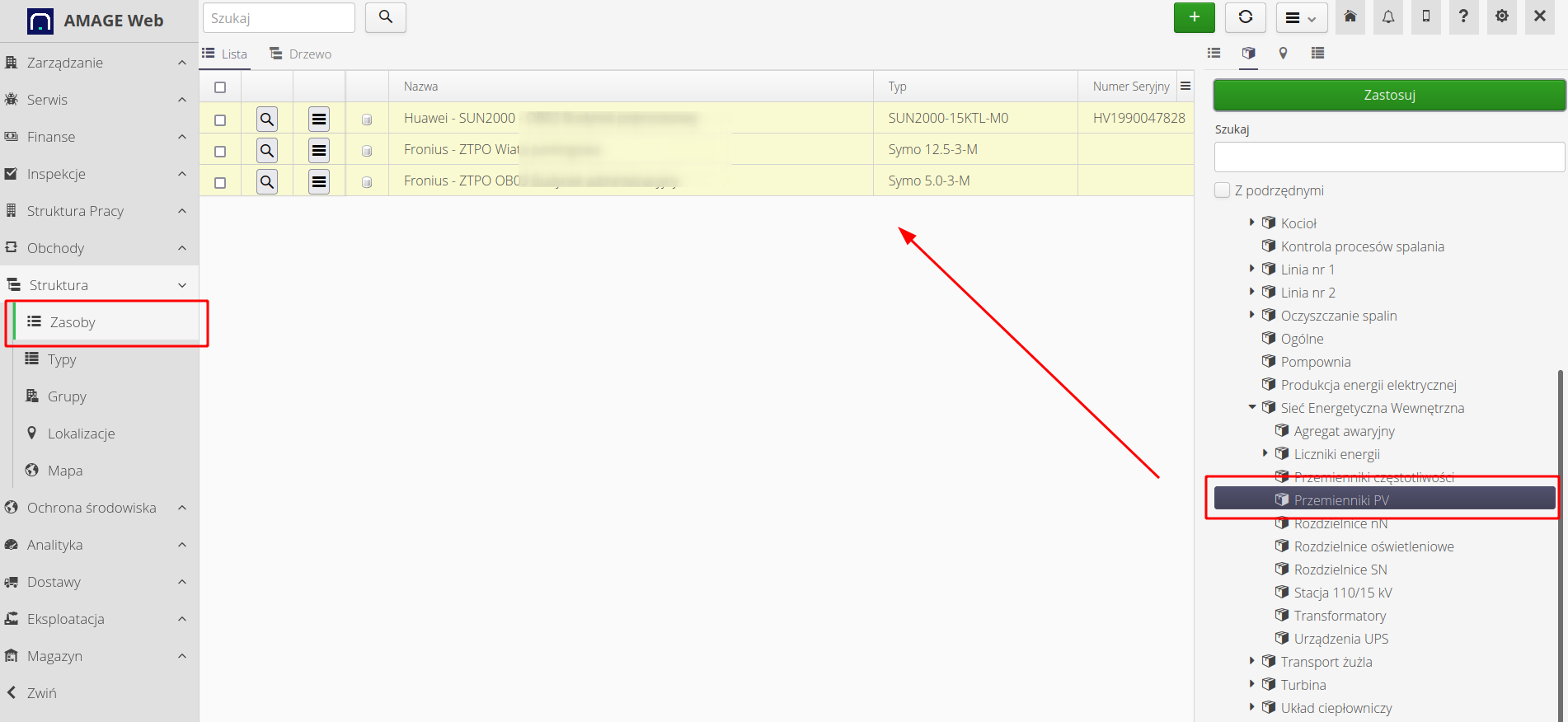This screenshot has height=722, width=1568.
Task: Open the notifications bell icon
Action: pos(1388,17)
